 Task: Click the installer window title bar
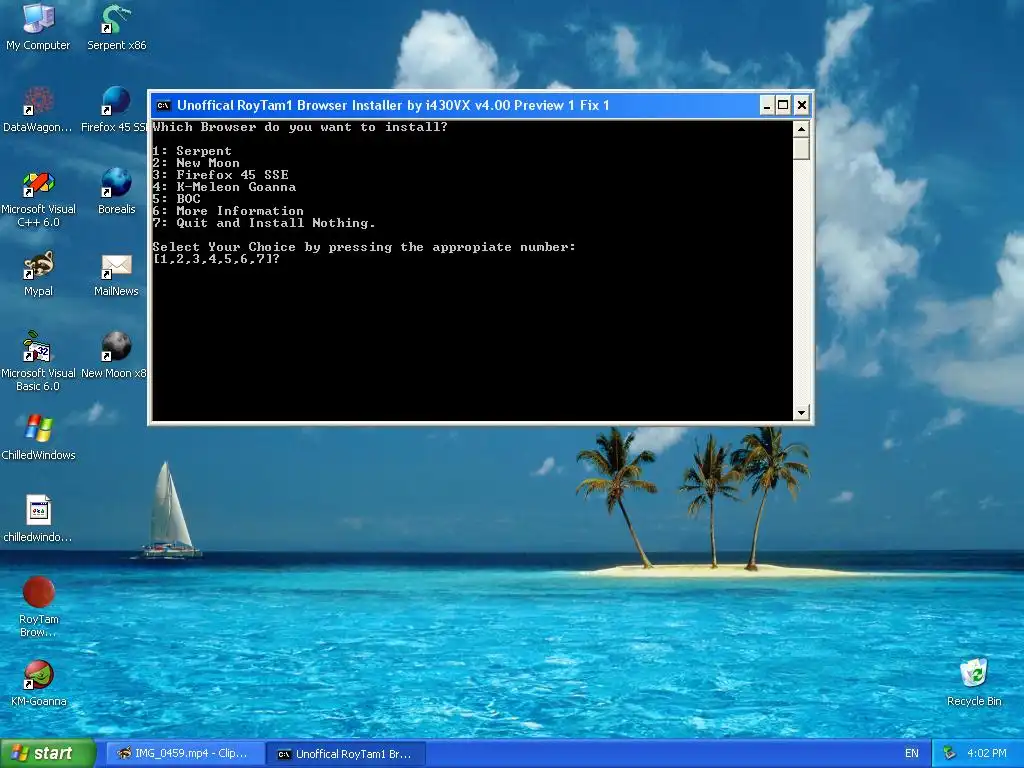[x=457, y=105]
